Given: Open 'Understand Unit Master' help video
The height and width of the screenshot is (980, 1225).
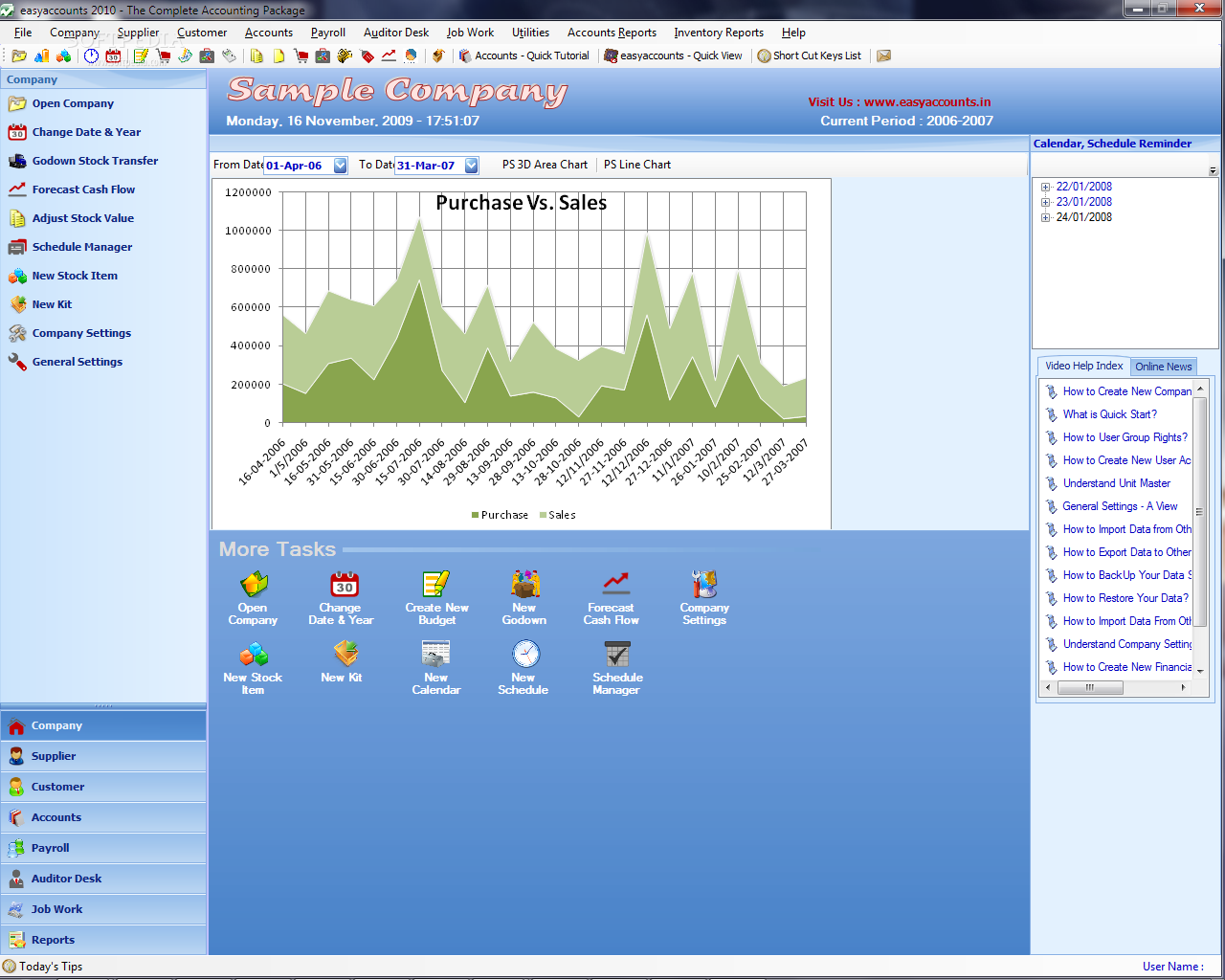Looking at the screenshot, I should click(1117, 483).
